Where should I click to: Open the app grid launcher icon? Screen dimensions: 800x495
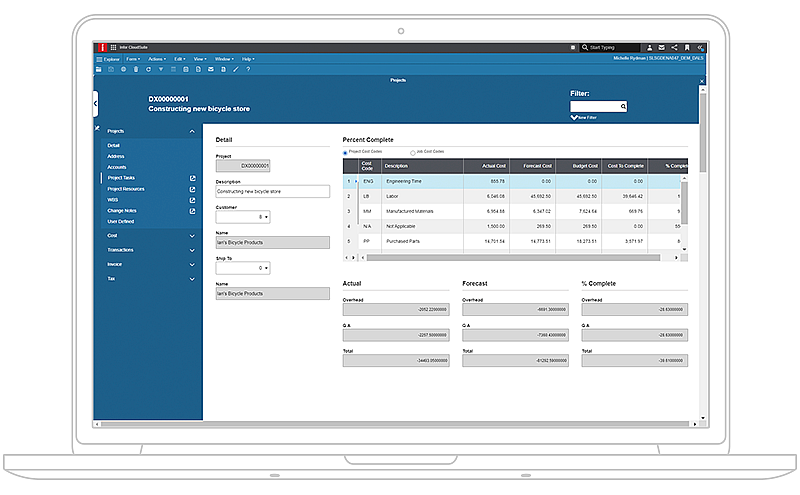coord(113,47)
